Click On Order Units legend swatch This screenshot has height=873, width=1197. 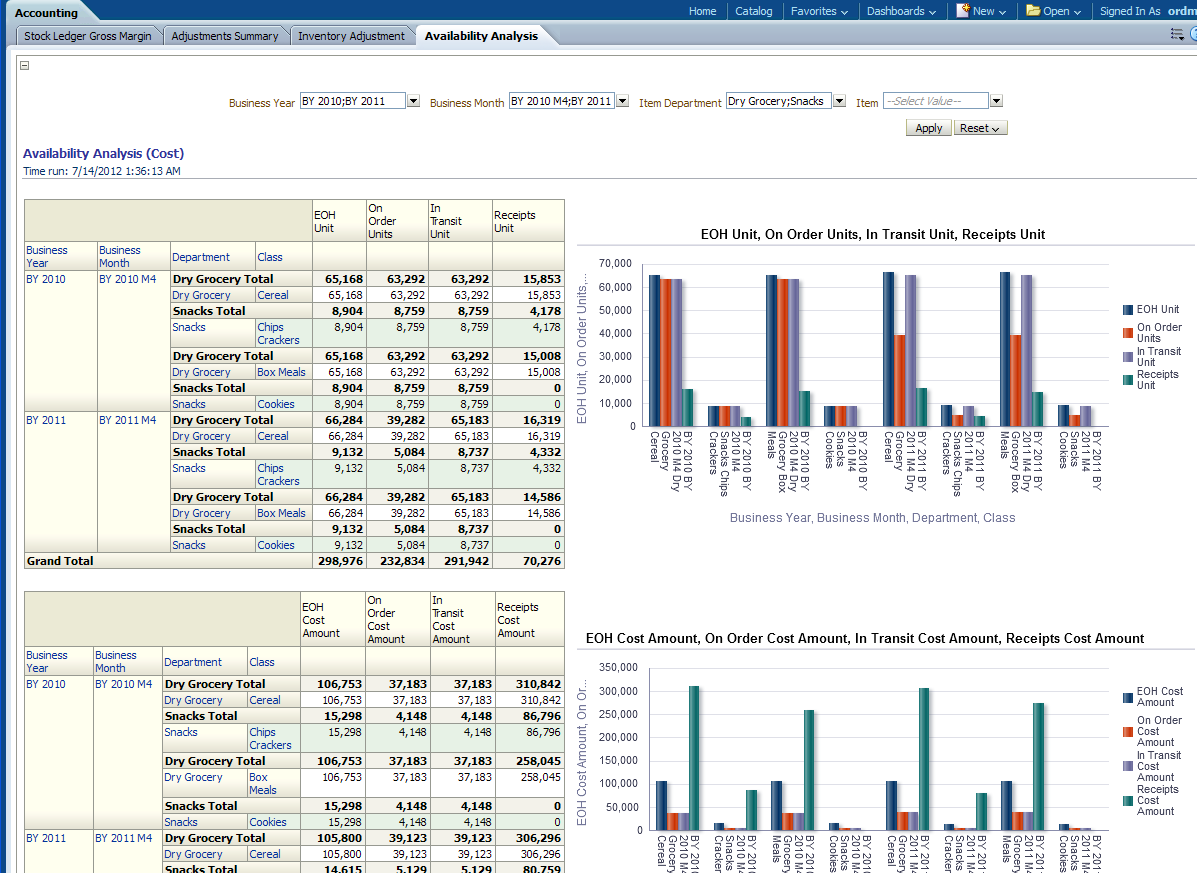[1128, 333]
